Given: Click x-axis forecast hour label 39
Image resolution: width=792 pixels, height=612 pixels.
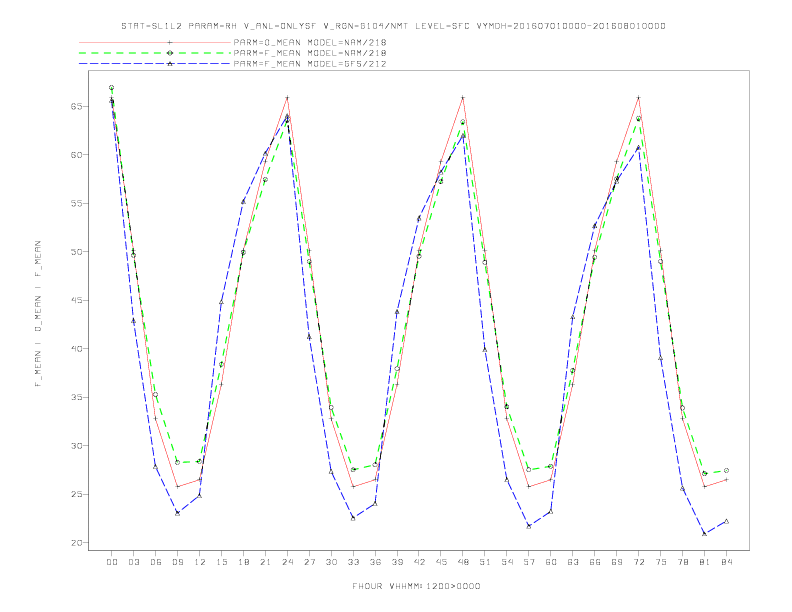Looking at the screenshot, I should click(397, 562).
